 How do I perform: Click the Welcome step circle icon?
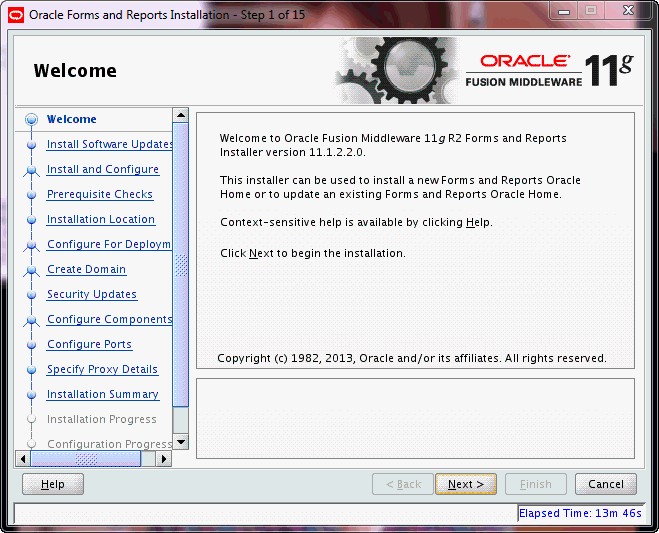[31, 119]
